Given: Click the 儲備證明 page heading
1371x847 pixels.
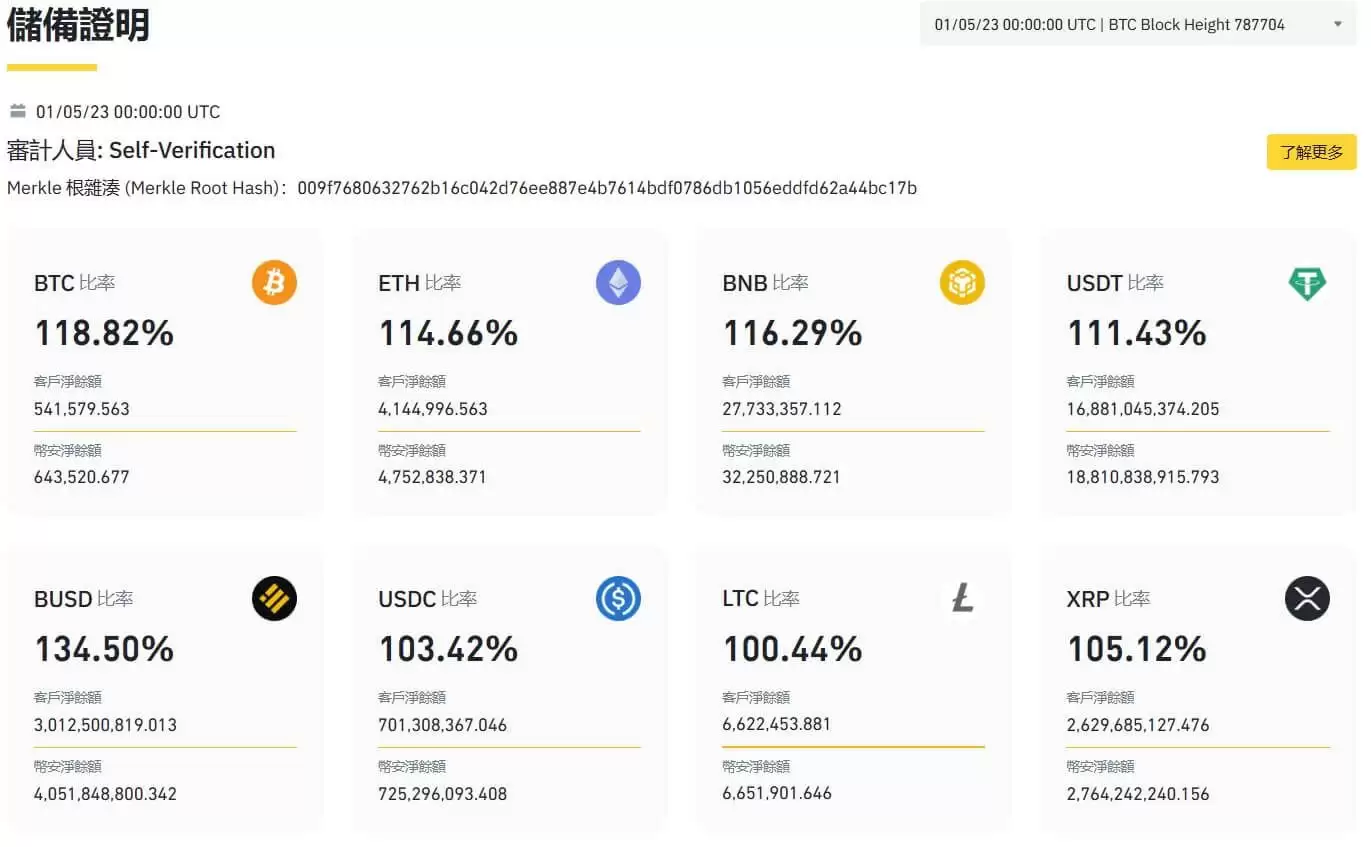Looking at the screenshot, I should click(78, 26).
